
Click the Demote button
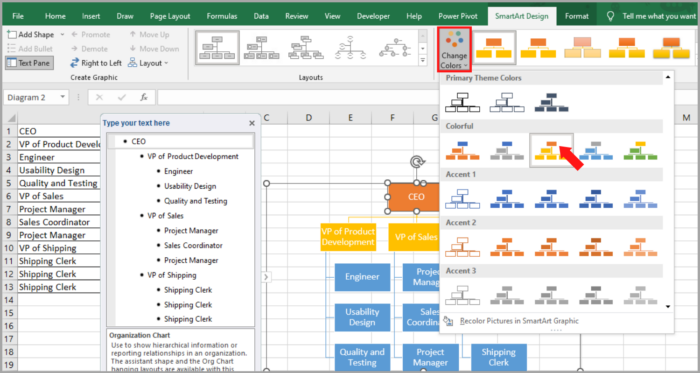pyautogui.click(x=89, y=49)
